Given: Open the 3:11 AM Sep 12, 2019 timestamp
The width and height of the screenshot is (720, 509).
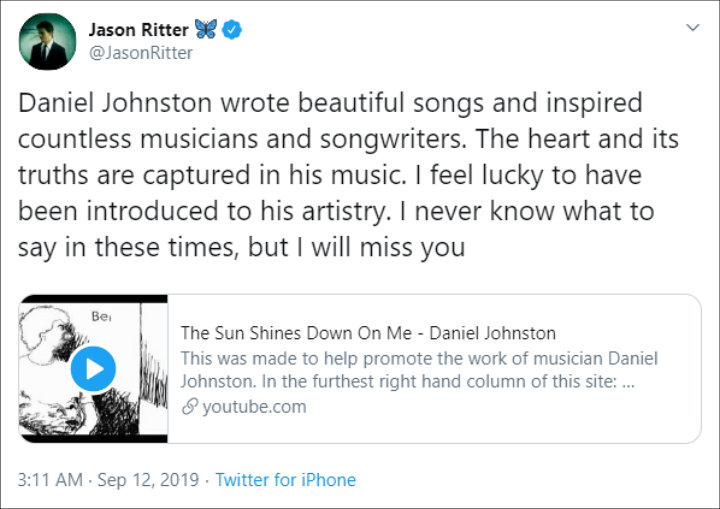Looking at the screenshot, I should [x=108, y=480].
